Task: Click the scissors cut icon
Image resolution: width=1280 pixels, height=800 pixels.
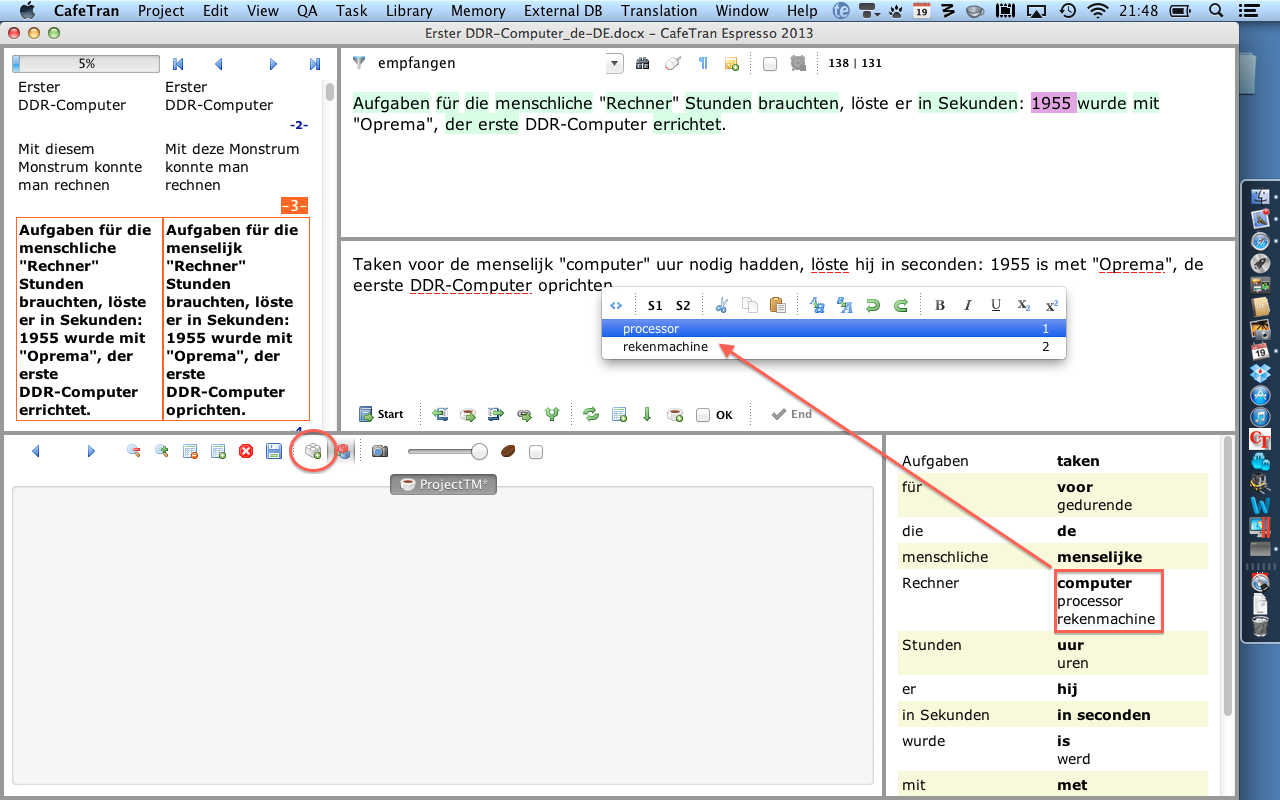Action: [722, 306]
